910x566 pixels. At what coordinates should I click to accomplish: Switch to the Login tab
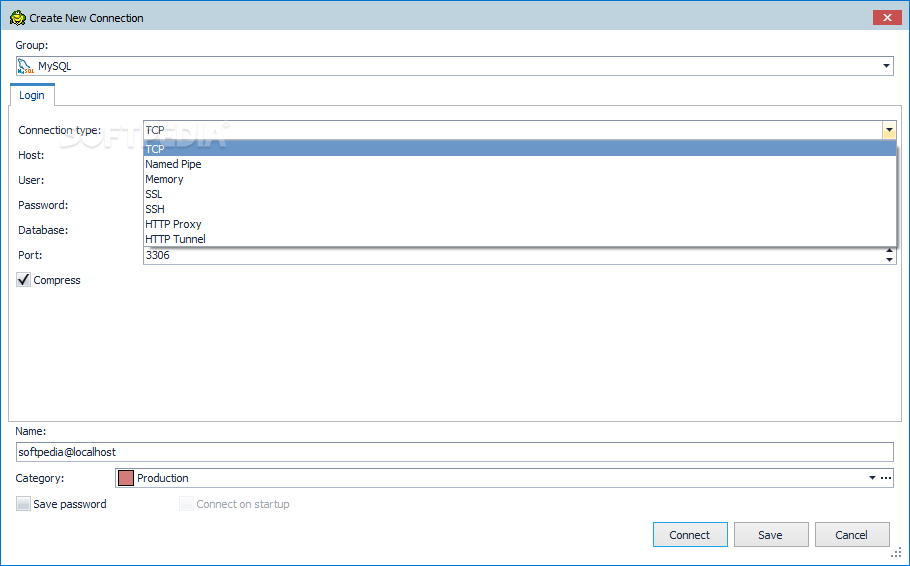[32, 95]
